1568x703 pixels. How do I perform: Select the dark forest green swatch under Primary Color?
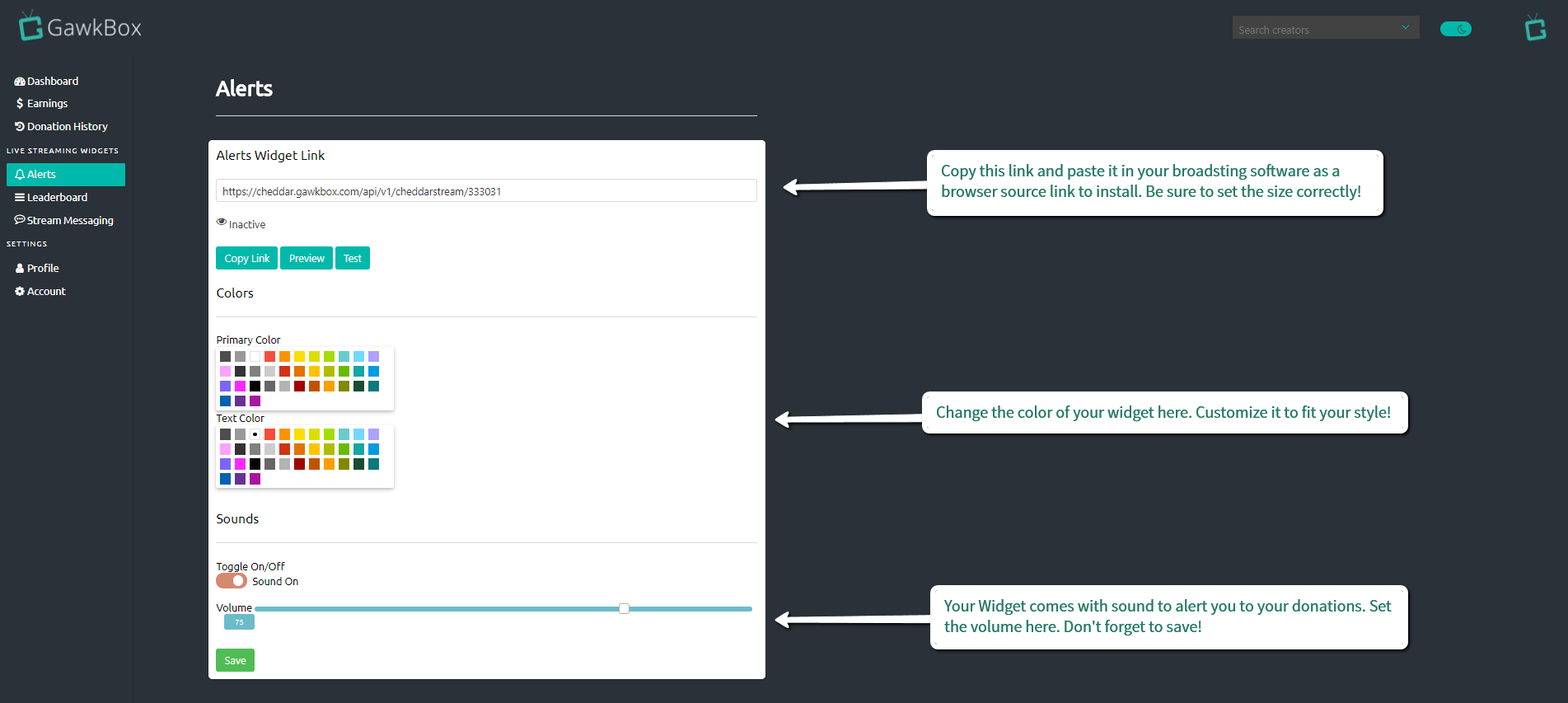pyautogui.click(x=359, y=387)
